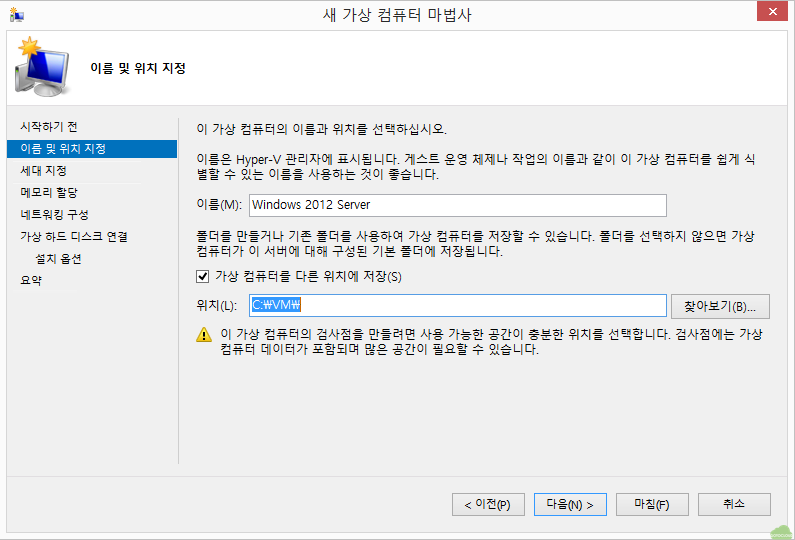This screenshot has width=795, height=540.
Task: Click the 위치(L) location path field
Action: click(x=457, y=305)
